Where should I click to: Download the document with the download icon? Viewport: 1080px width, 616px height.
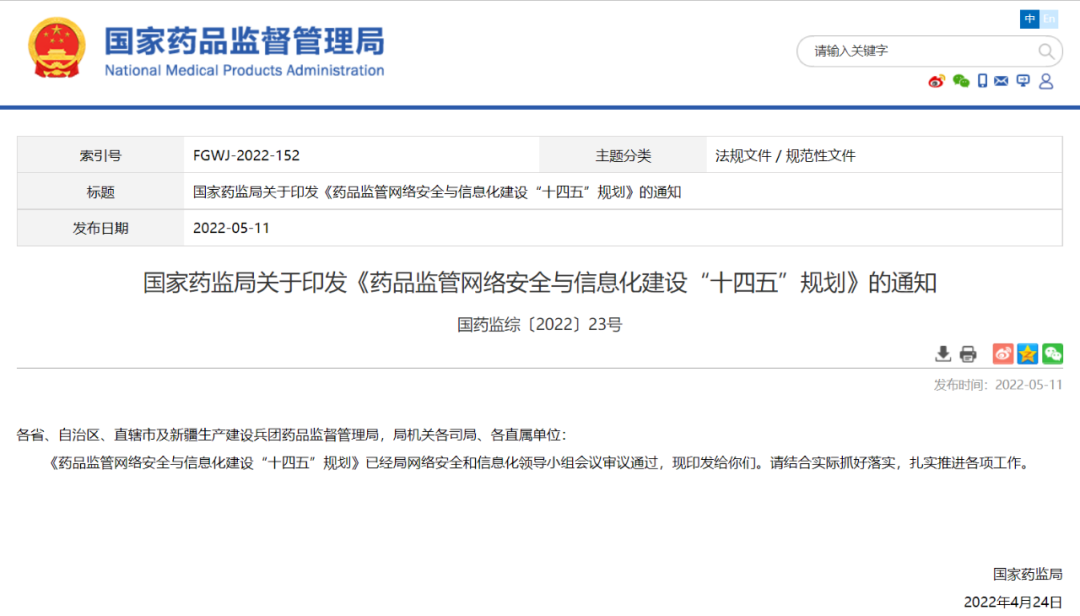coord(943,354)
